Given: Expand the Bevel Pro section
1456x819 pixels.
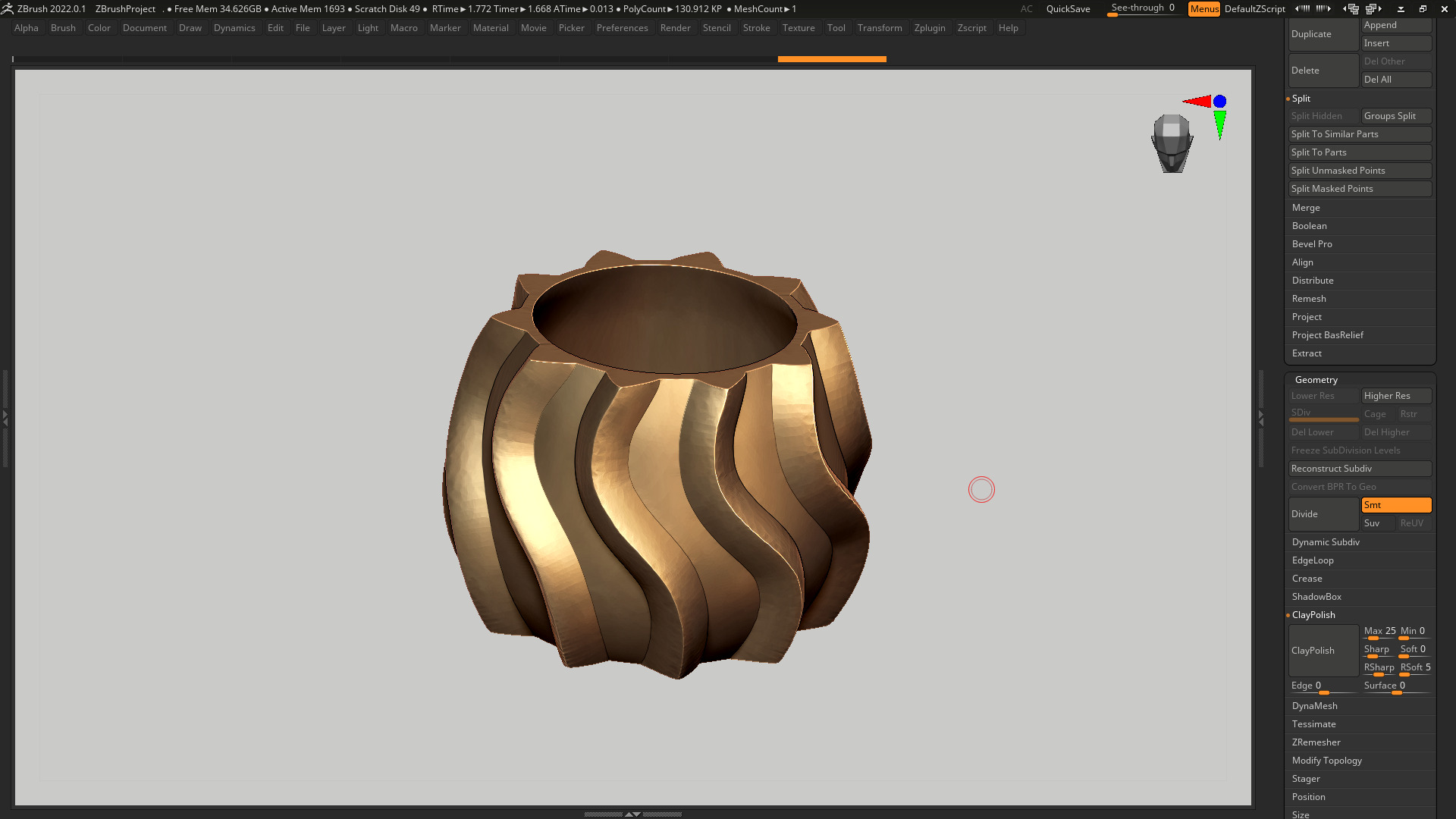Looking at the screenshot, I should [x=1312, y=244].
